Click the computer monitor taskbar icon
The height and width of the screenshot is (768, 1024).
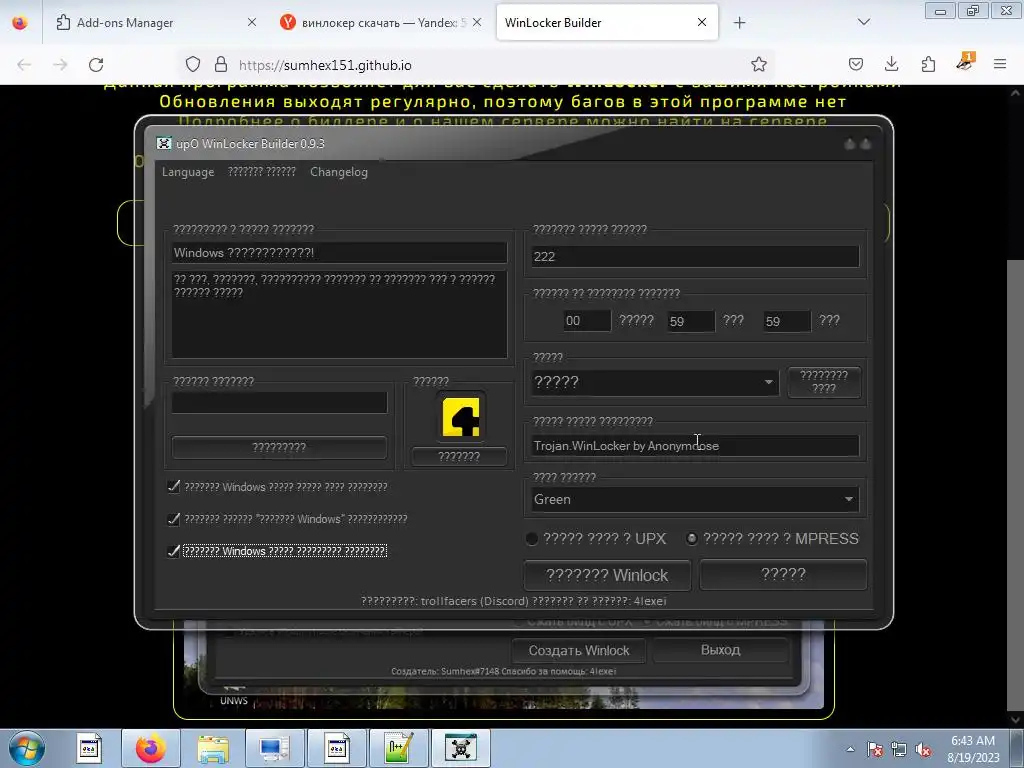click(274, 748)
